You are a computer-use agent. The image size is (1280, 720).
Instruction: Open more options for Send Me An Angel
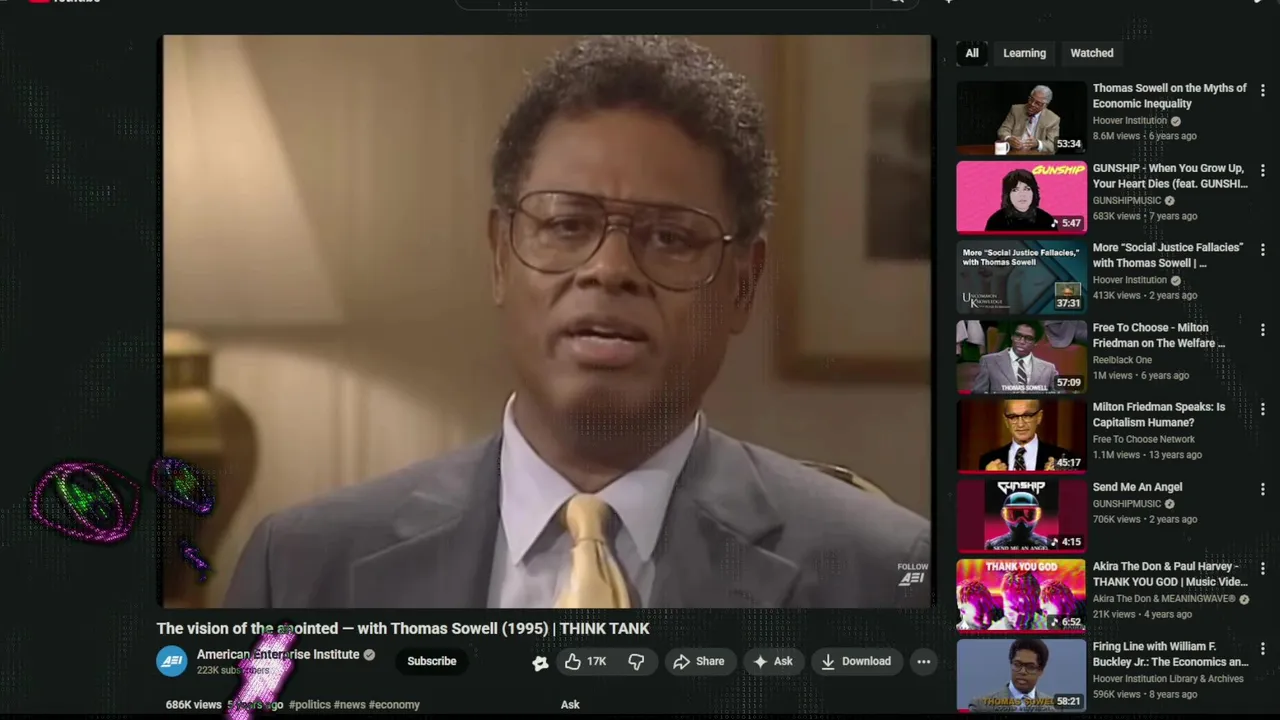1262,489
